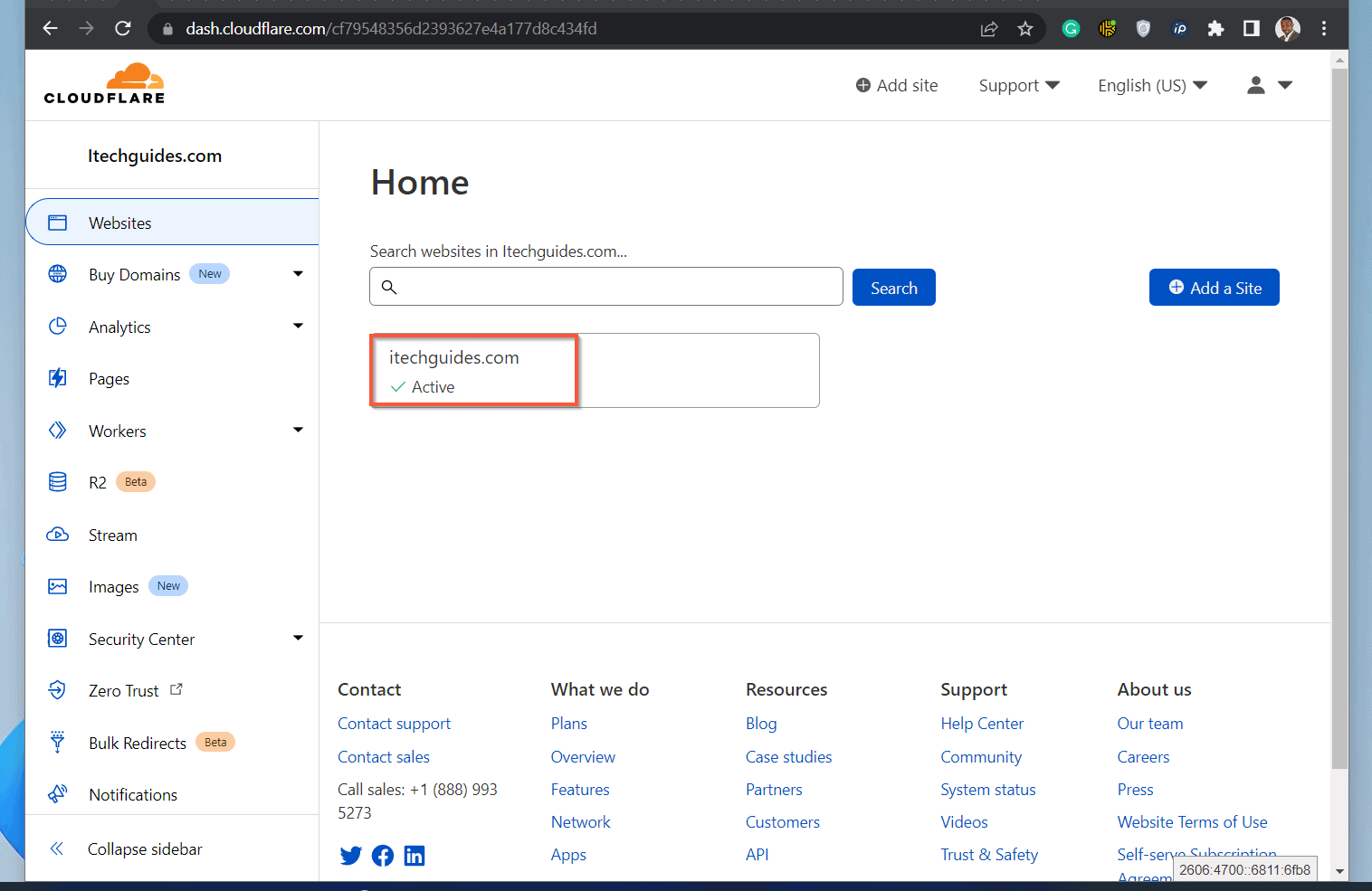Open the Plans footer link
The image size is (1372, 891).
pyautogui.click(x=569, y=724)
